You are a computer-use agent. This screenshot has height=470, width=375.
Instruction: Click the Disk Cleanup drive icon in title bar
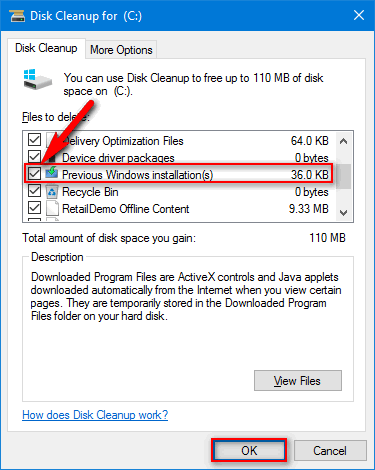[x=17, y=16]
